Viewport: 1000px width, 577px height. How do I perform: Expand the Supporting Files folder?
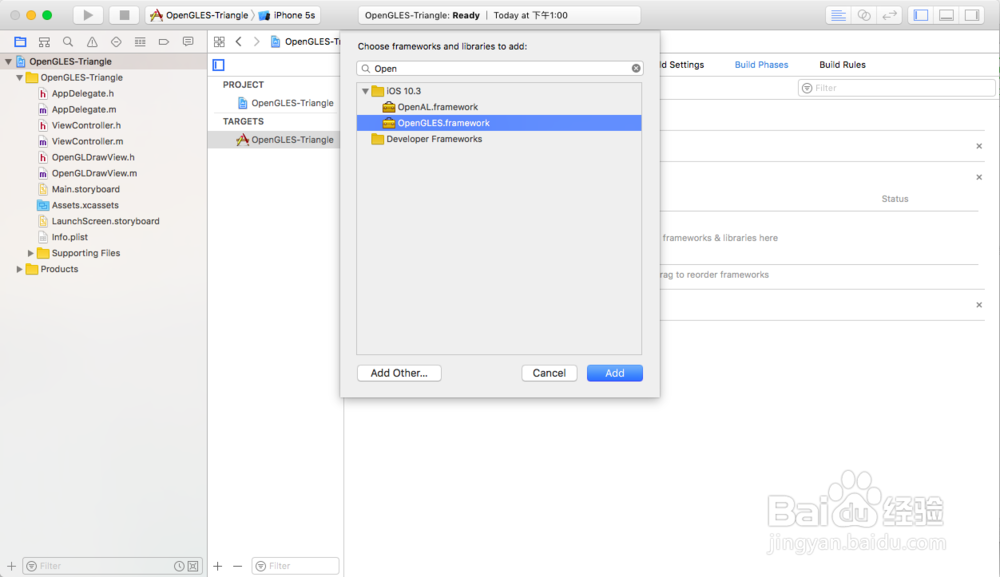[31, 253]
